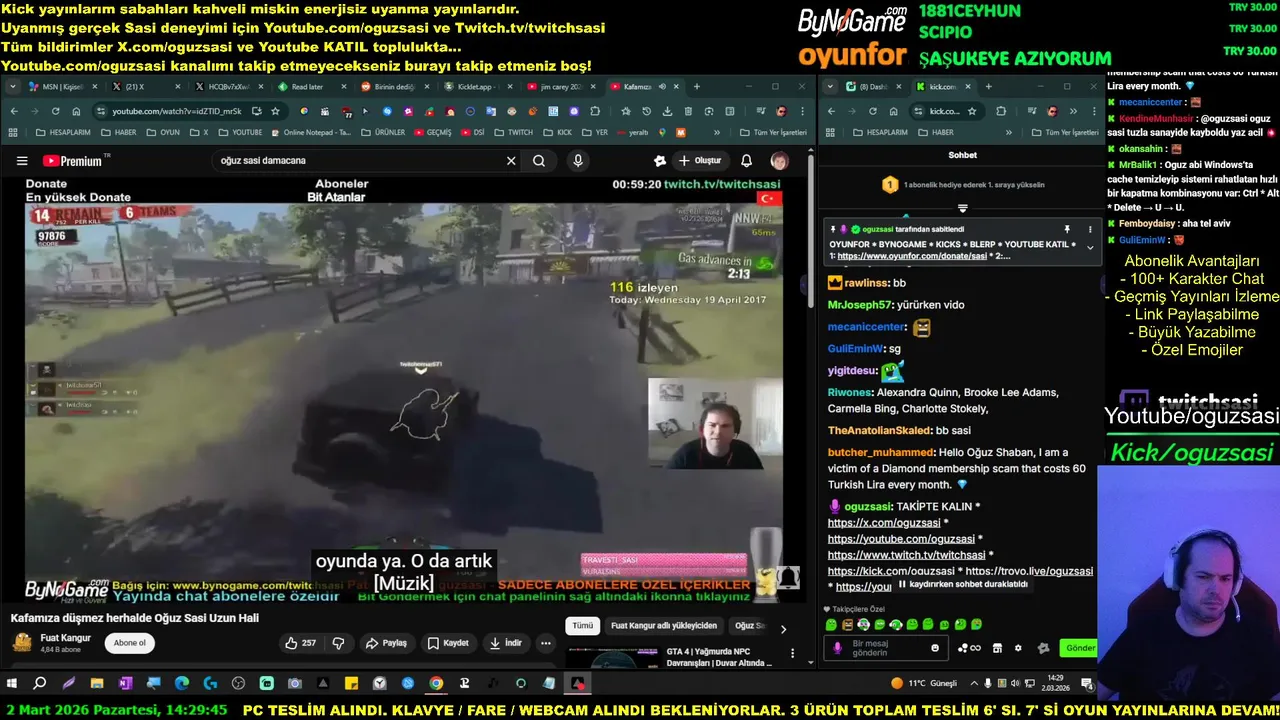Clear the YouTube search text

coord(511,160)
